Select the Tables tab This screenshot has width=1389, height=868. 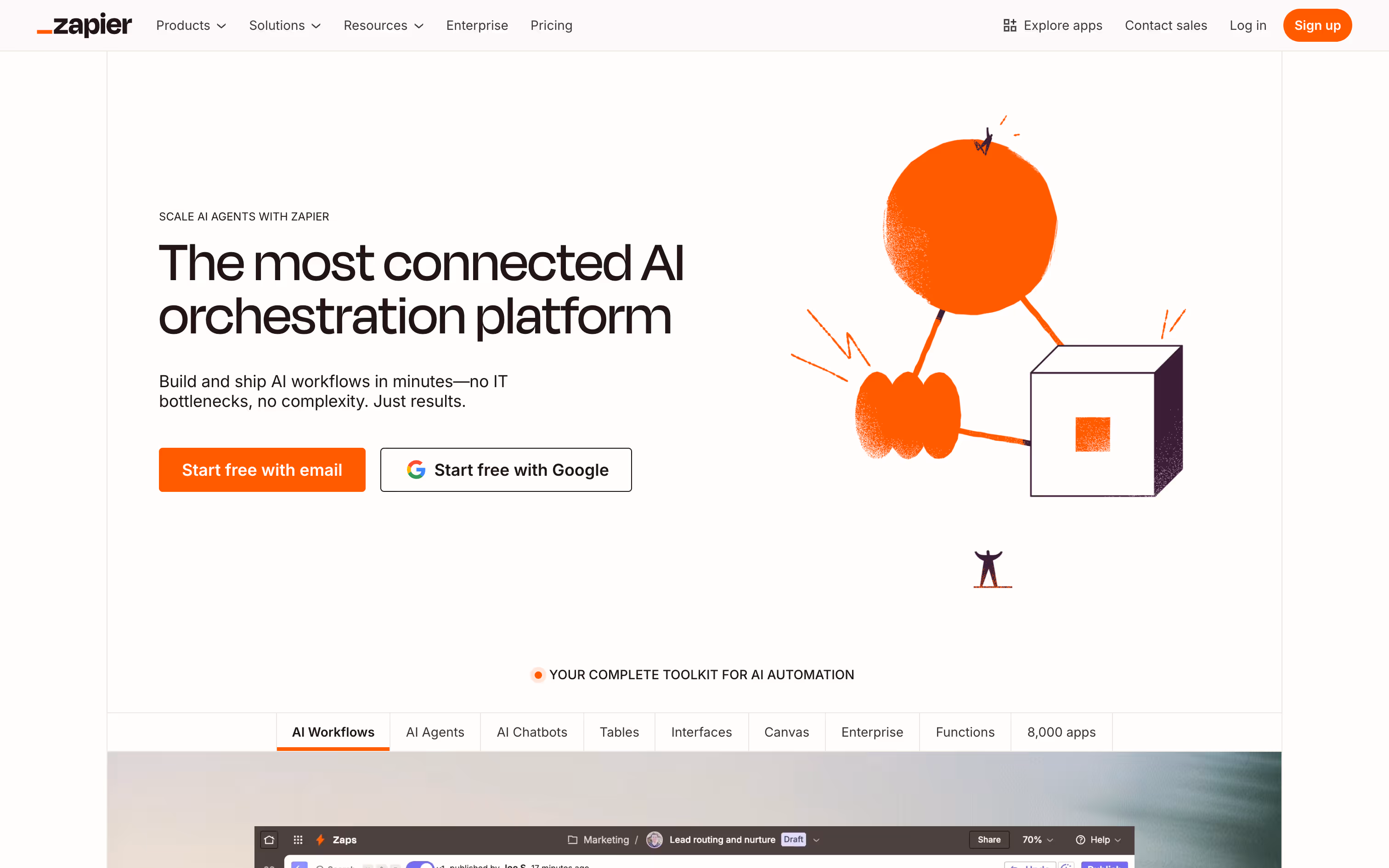click(x=619, y=732)
